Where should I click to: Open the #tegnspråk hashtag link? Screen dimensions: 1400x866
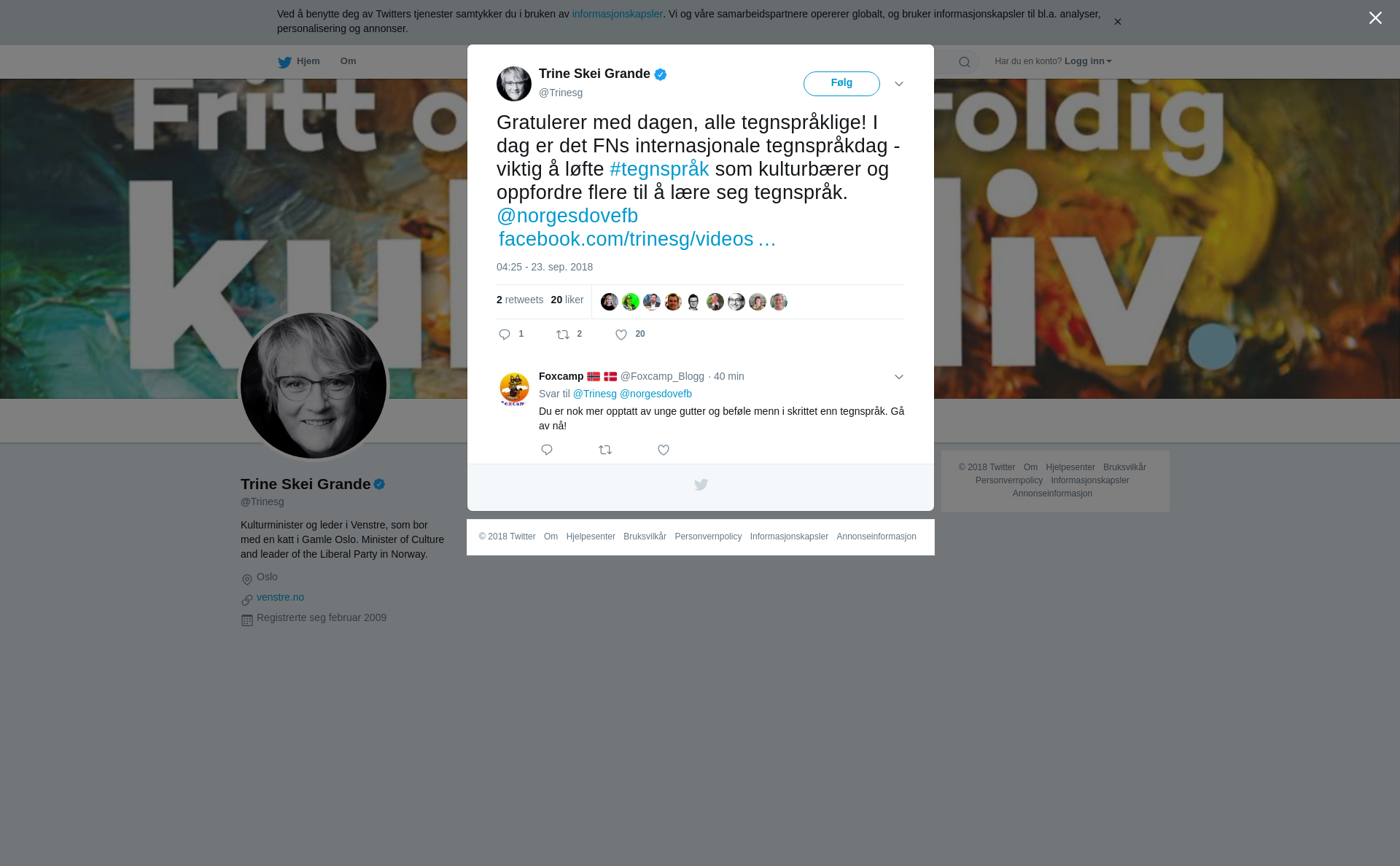659,169
